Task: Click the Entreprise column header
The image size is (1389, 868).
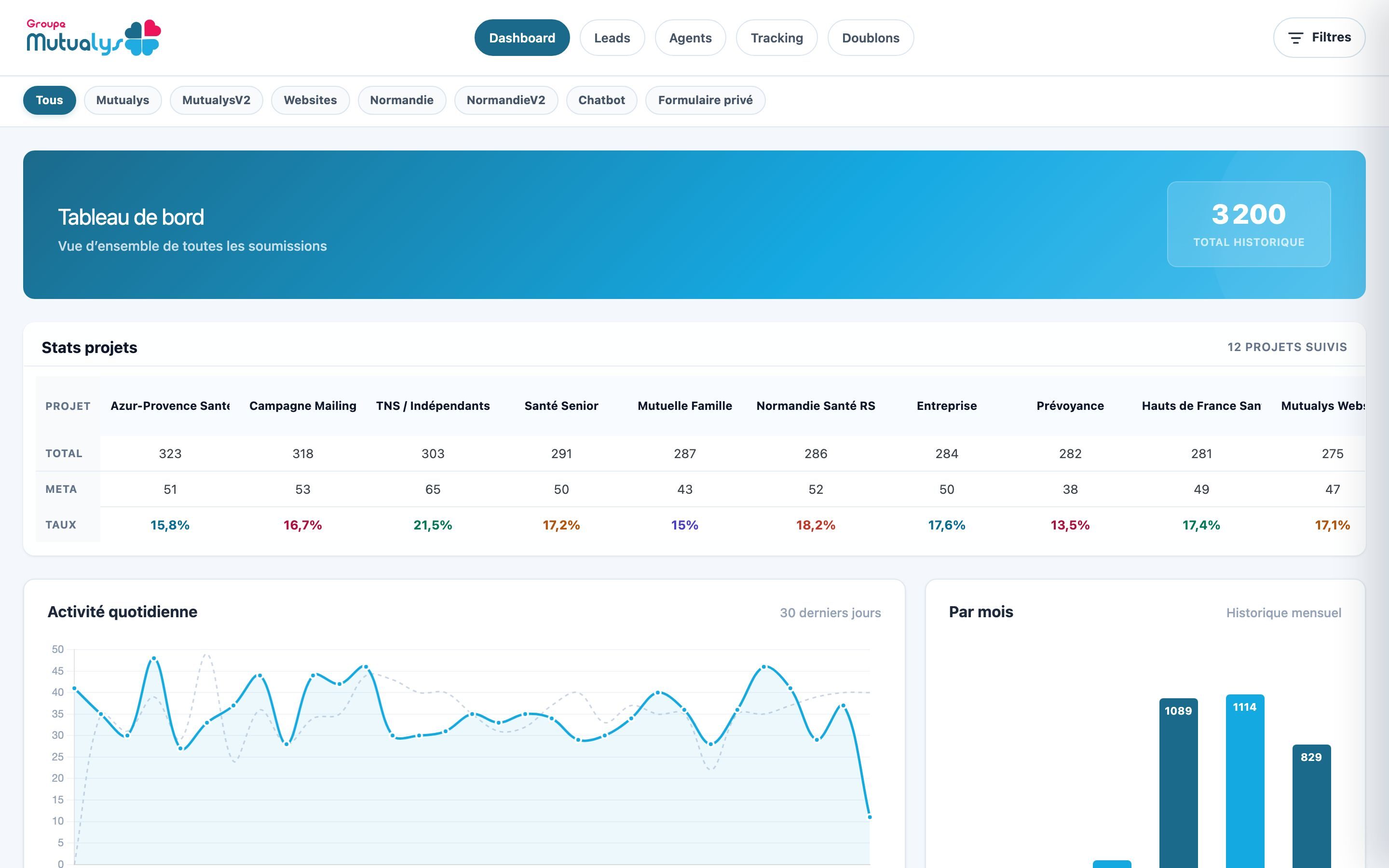Action: pos(946,406)
